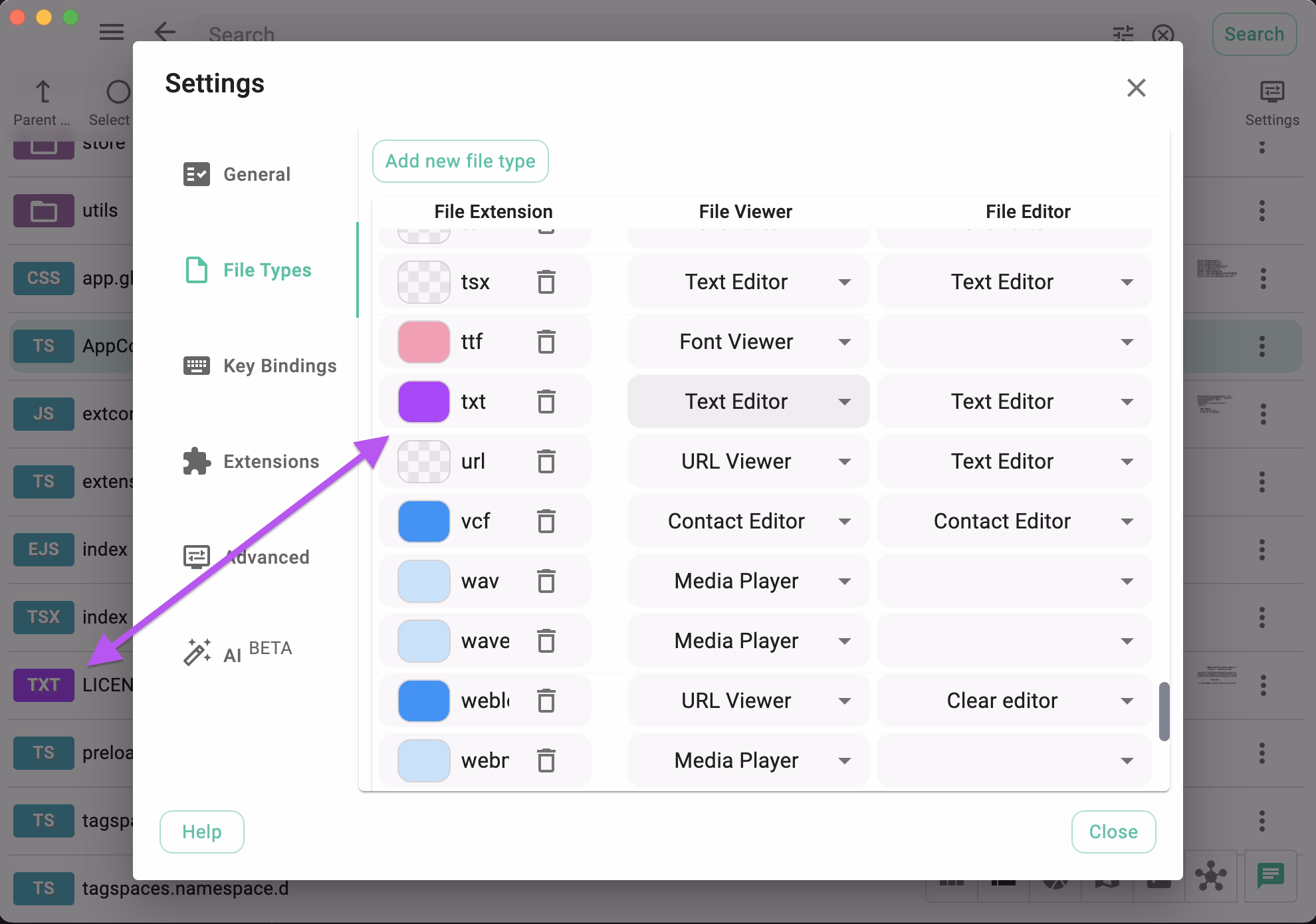Click the hamburger menu icon
Viewport: 1316px width, 924px height.
111,33
